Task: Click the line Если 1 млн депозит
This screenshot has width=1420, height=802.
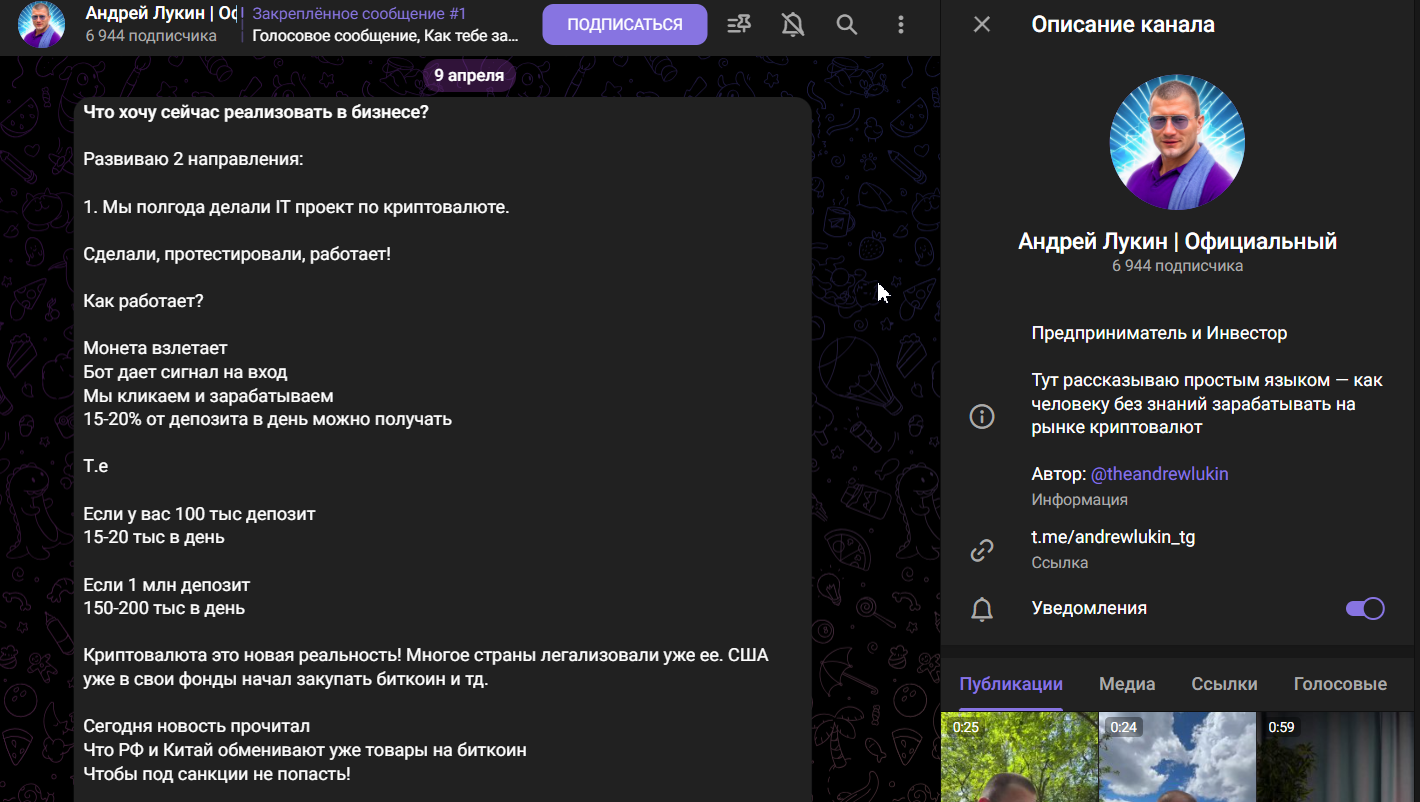Action: pos(167,584)
